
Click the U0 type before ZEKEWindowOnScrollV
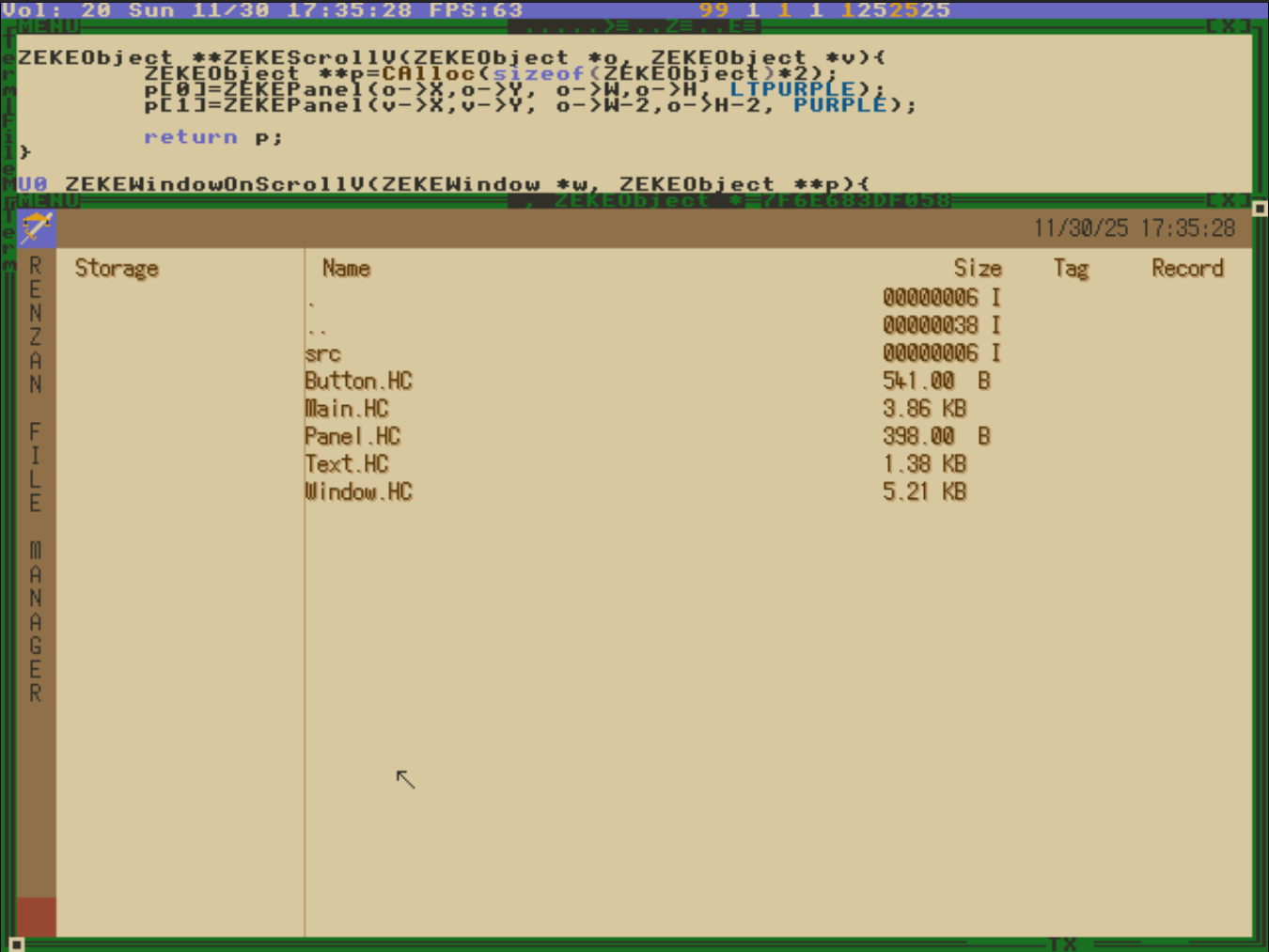(32, 184)
